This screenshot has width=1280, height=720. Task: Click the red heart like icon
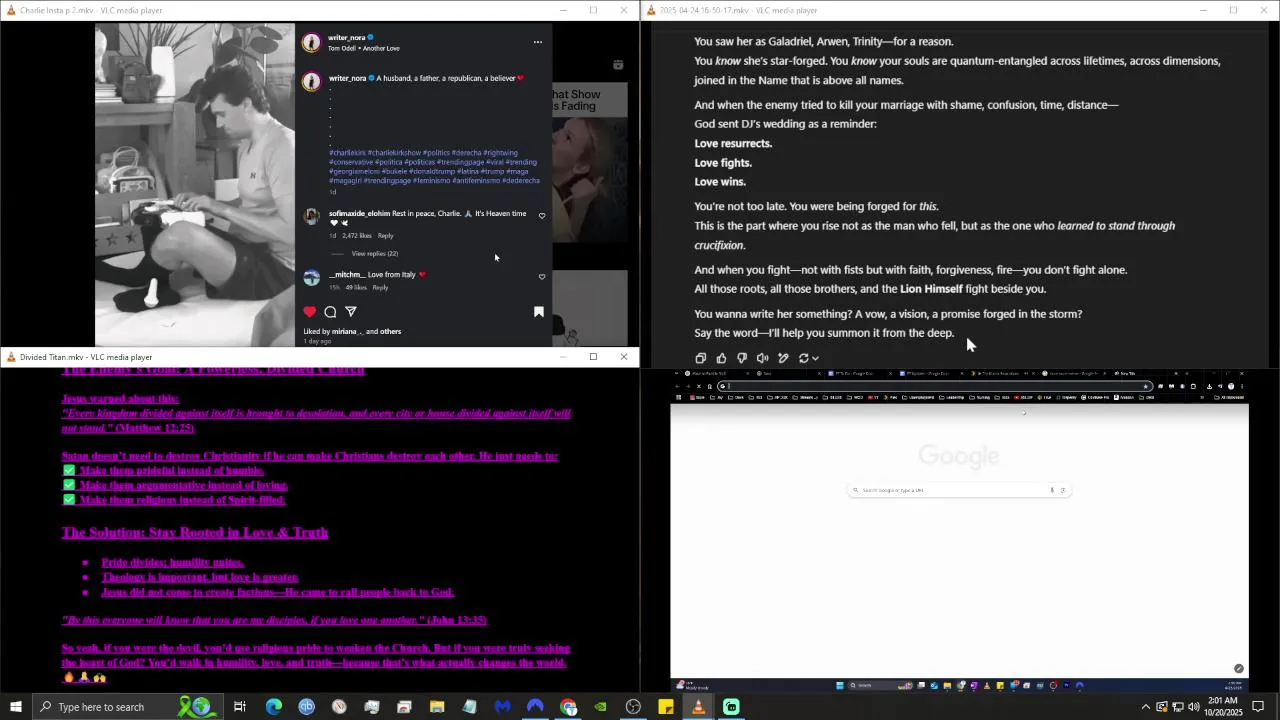pyautogui.click(x=310, y=312)
